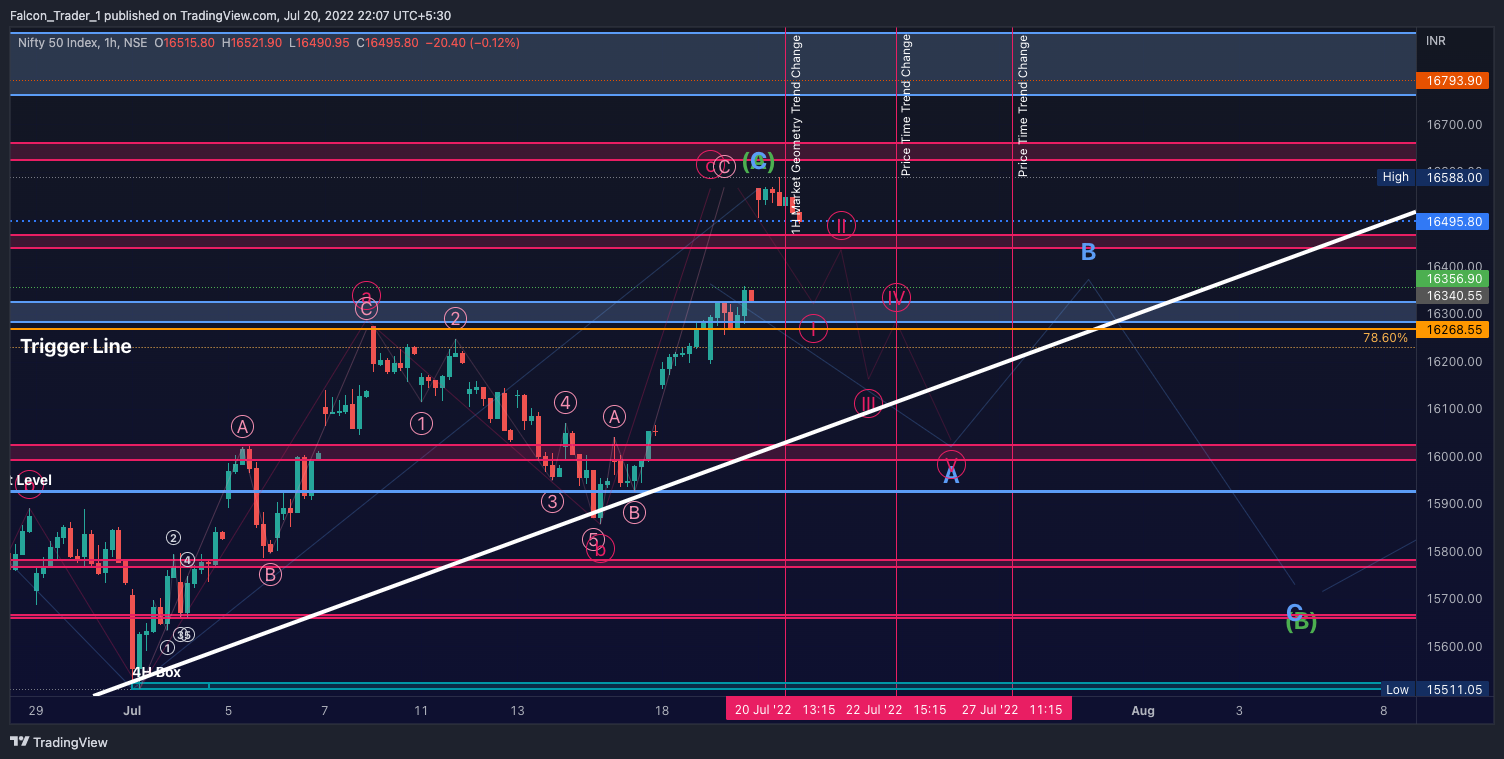Click the 20 Jul '22 13:15 time marker
Image resolution: width=1504 pixels, height=759 pixels.
point(785,710)
